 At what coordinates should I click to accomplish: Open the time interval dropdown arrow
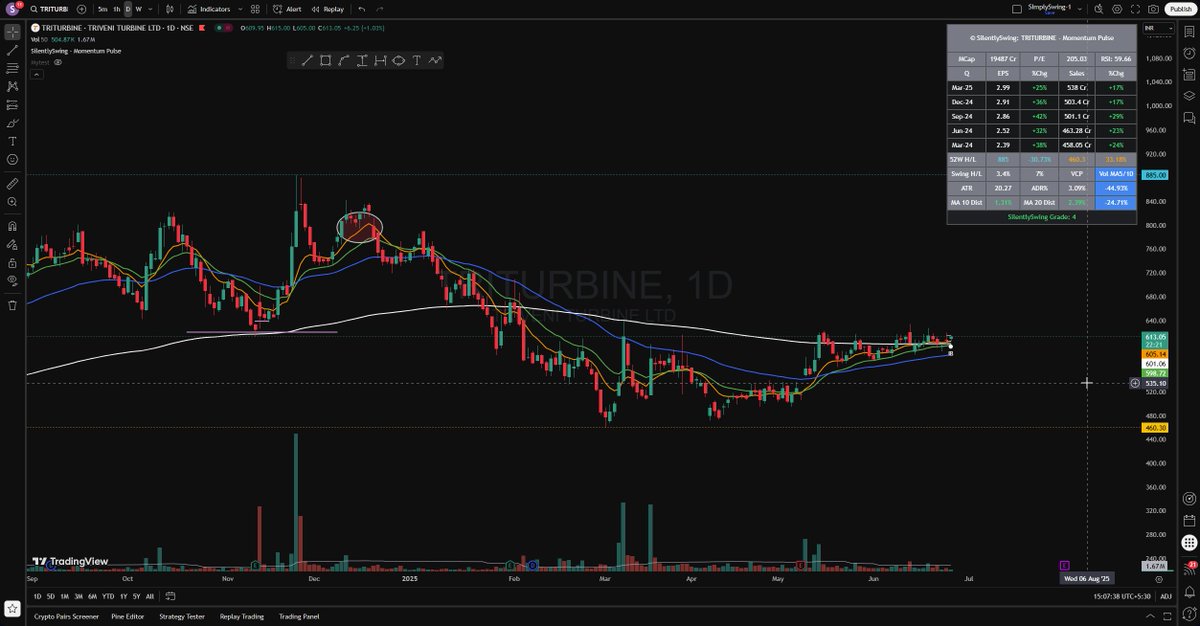coord(149,9)
